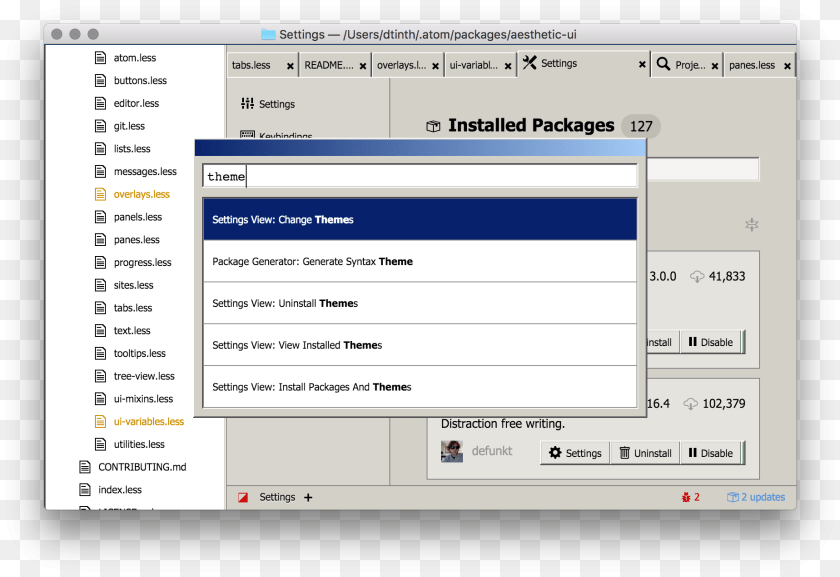Screen dimensions: 840x577
Task: Select 'Settings View: View Installed Themes'
Action: click(420, 345)
